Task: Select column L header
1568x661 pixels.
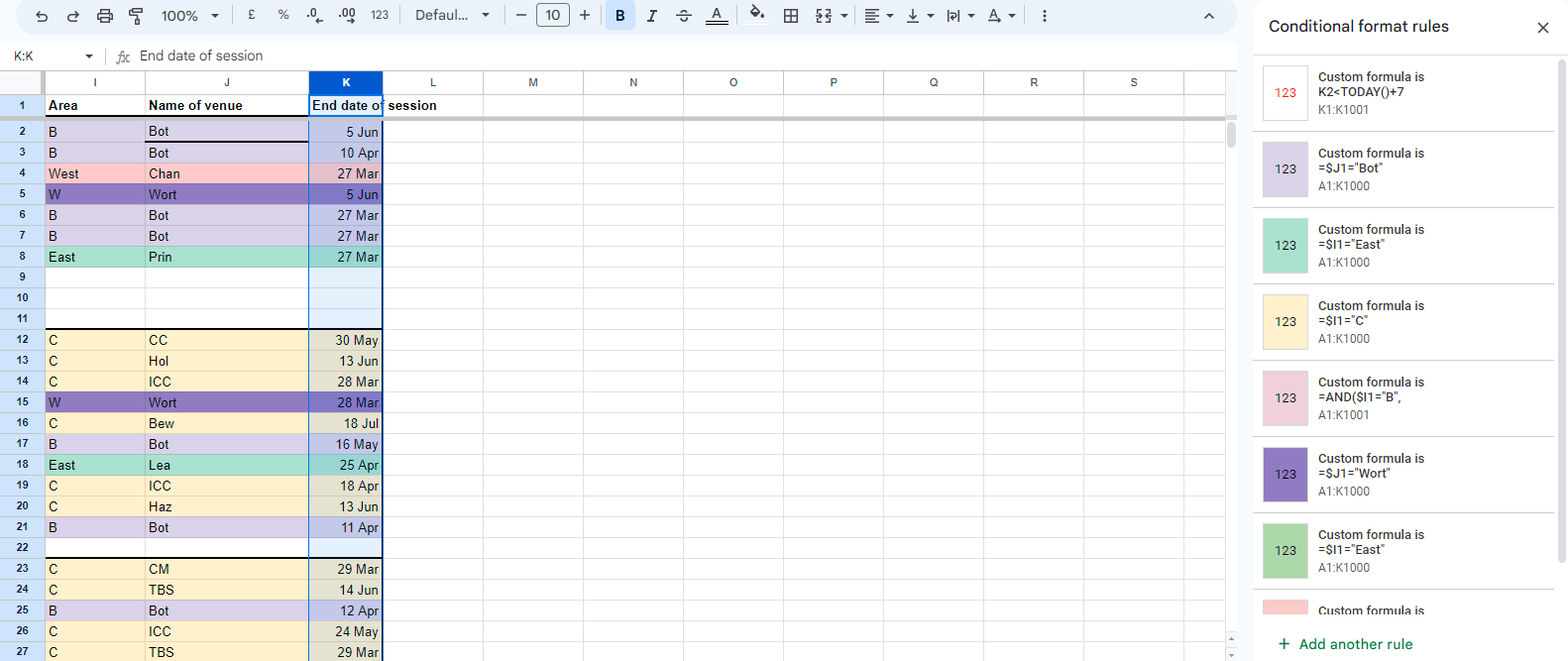Action: [433, 82]
